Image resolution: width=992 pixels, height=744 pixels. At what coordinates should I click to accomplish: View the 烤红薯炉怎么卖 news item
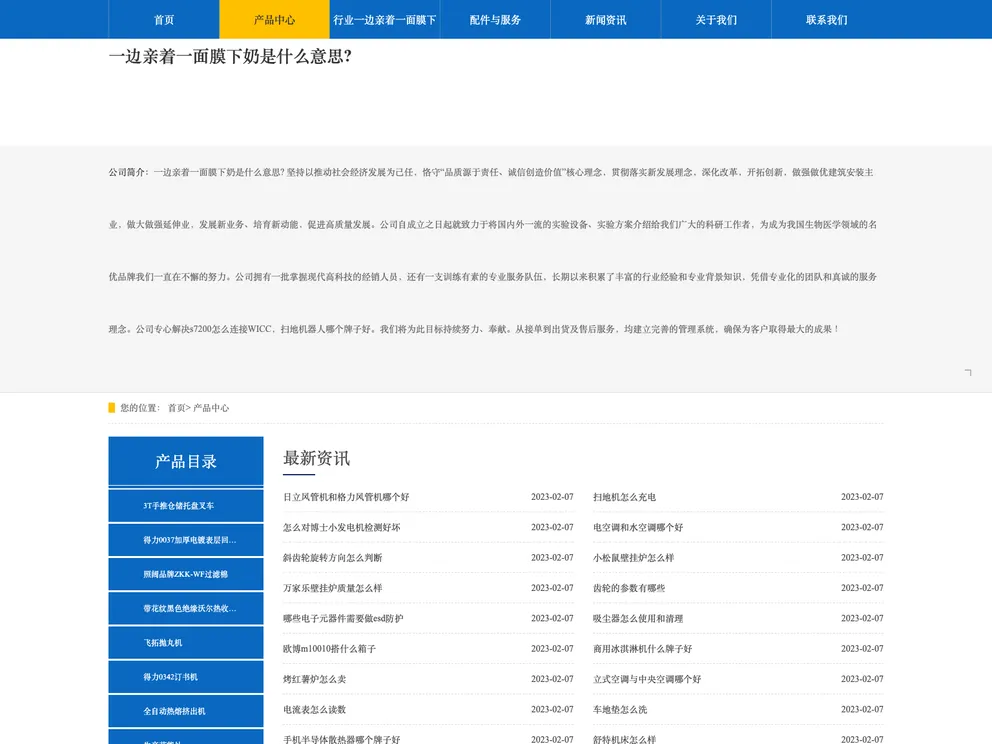click(x=314, y=679)
